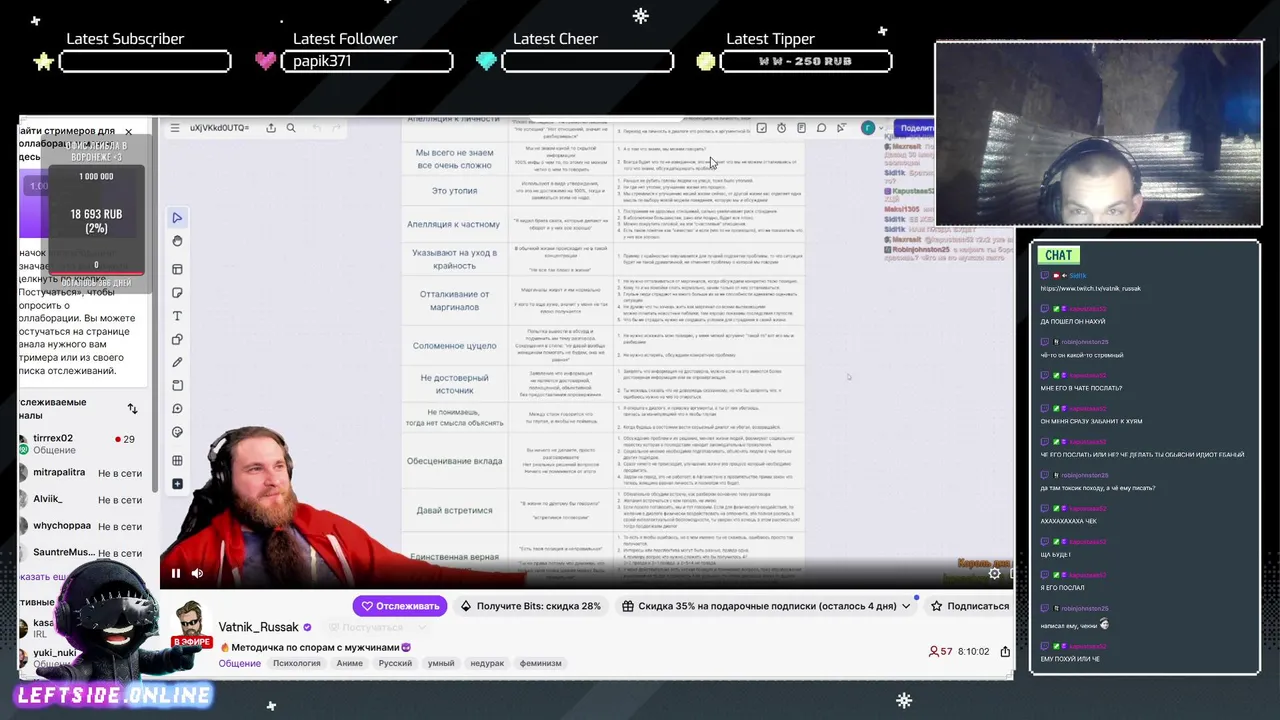Click the Это утопия table row heading
The image size is (1280, 720).
click(x=455, y=190)
